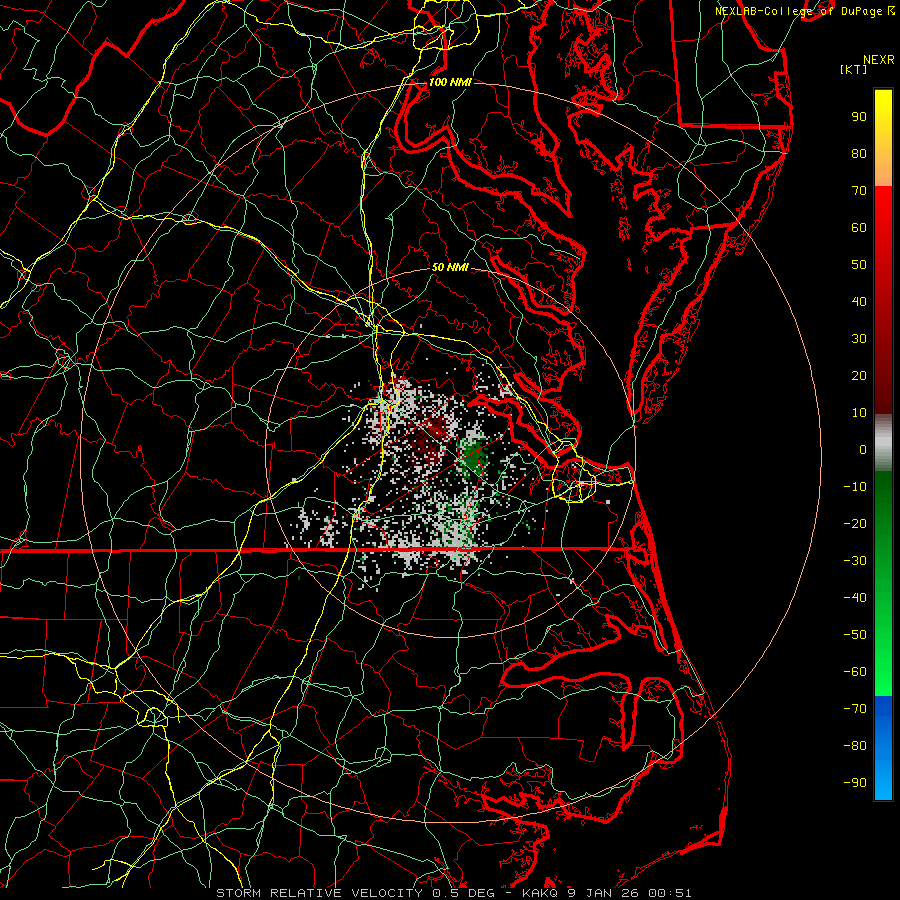Screen dimensions: 900x900
Task: Click the dark red outbound velocity echo patch
Action: [432, 436]
